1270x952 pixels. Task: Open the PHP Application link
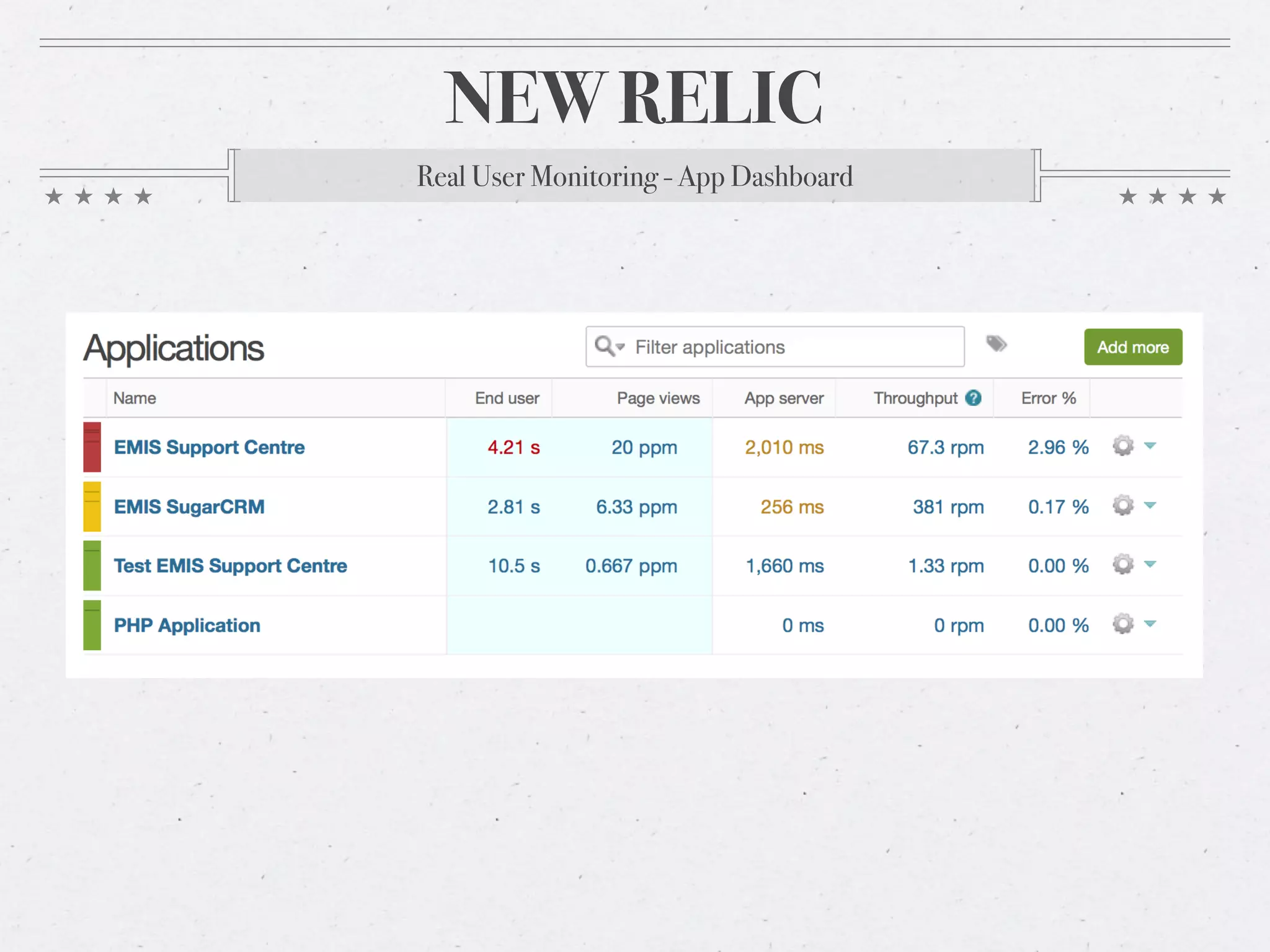click(x=187, y=625)
